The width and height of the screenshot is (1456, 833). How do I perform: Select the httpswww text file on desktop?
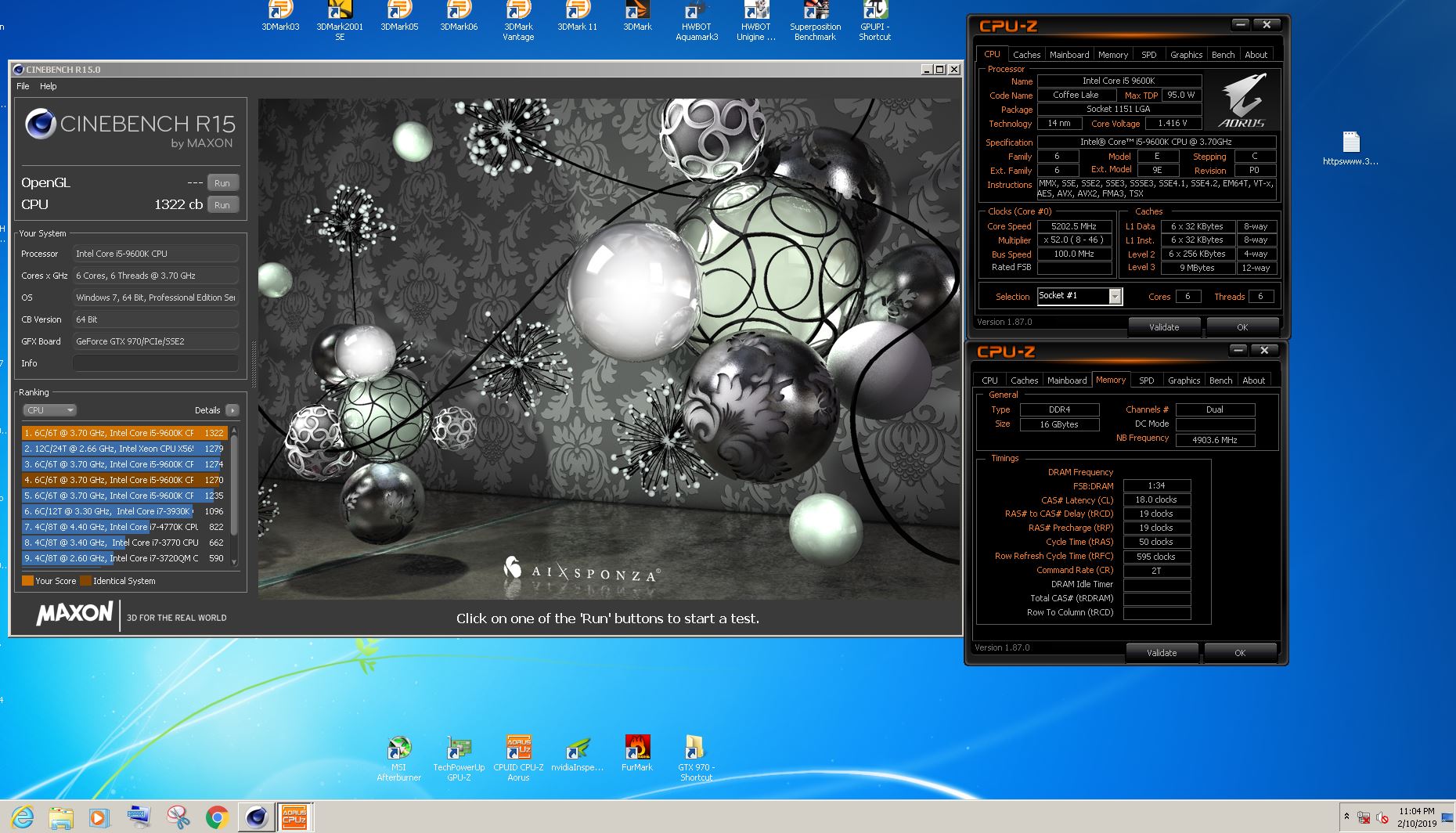[1351, 148]
